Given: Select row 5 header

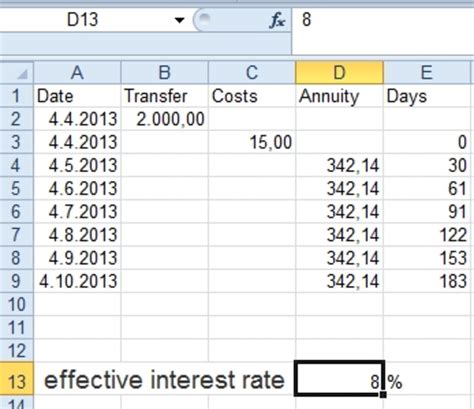Looking at the screenshot, I should point(17,188).
